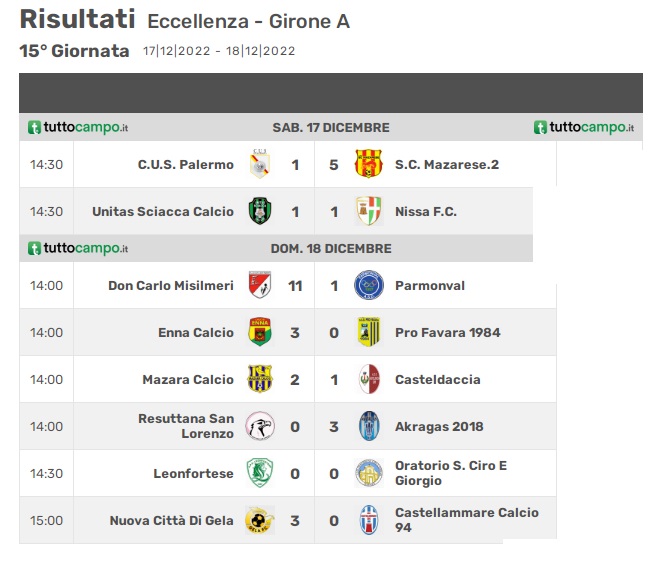Open Don Carlo Misilmeri's score of 11
The image size is (653, 575).
coord(295,286)
